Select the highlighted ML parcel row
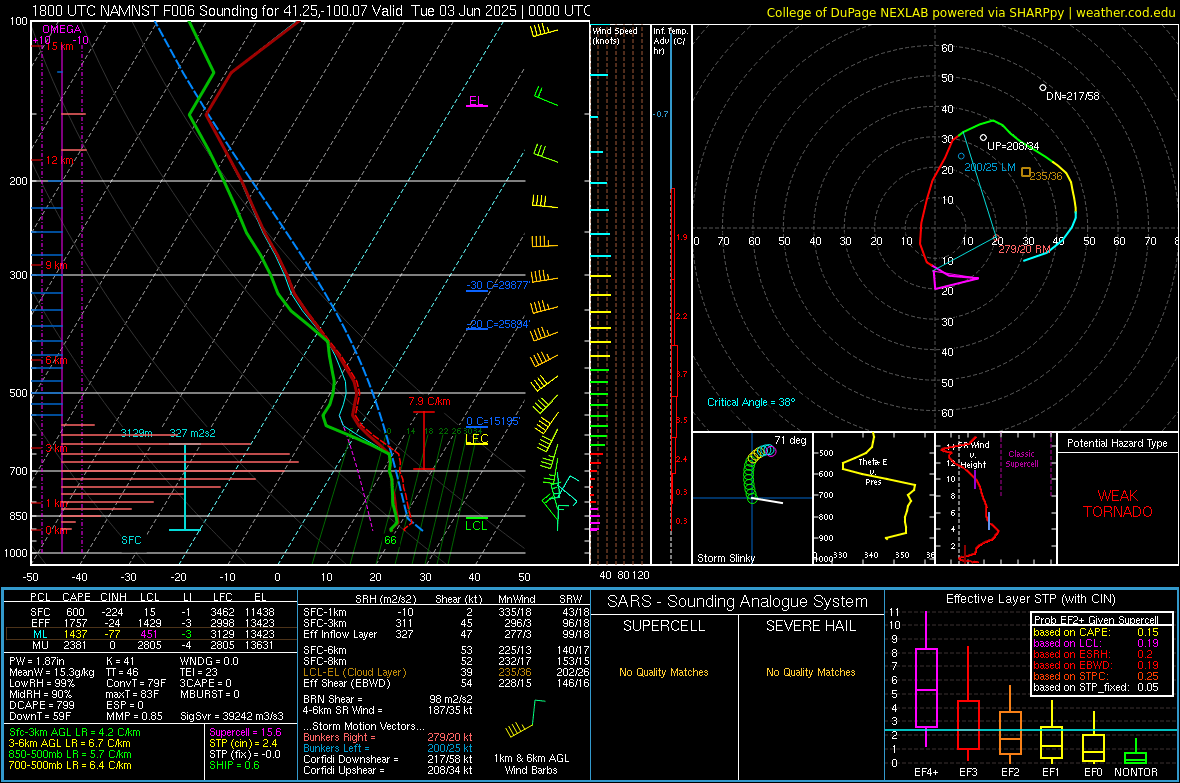 151,634
